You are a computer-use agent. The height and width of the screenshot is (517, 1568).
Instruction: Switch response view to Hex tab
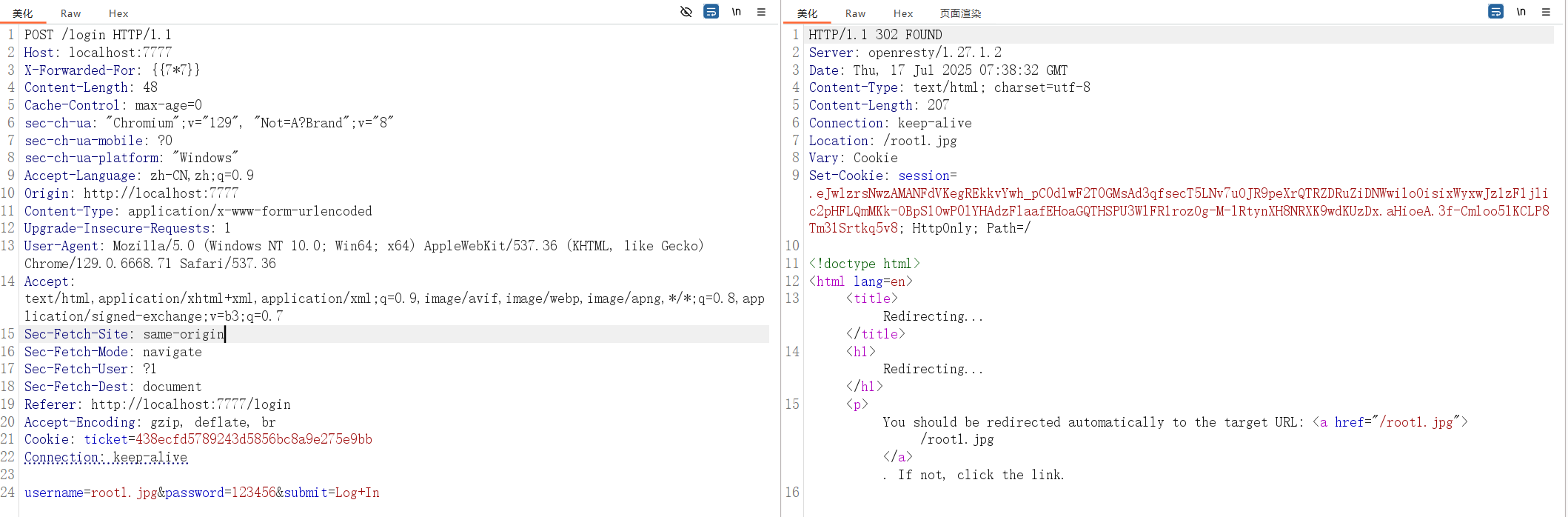903,13
